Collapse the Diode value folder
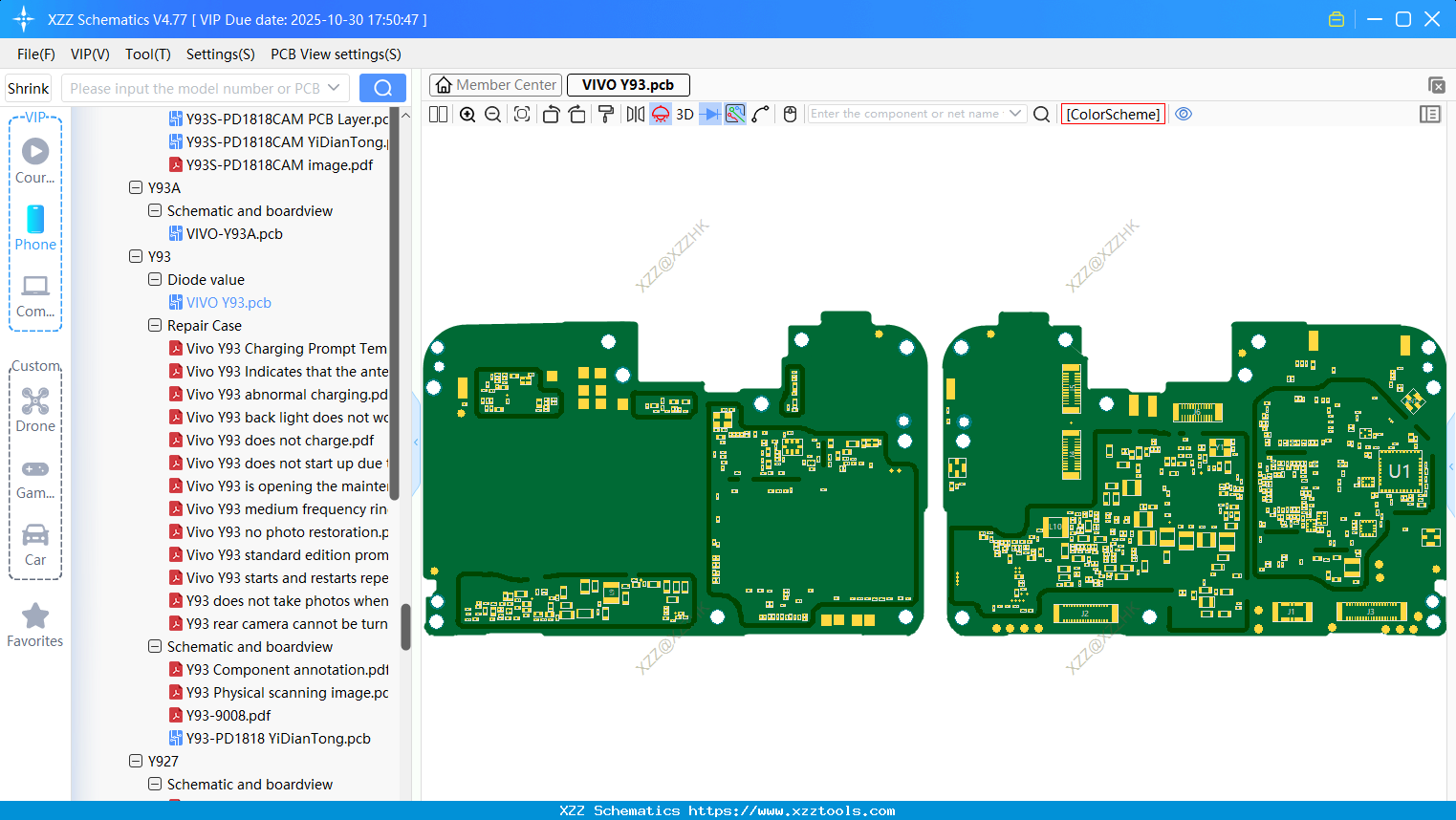Viewport: 1456px width, 820px height. [x=155, y=280]
